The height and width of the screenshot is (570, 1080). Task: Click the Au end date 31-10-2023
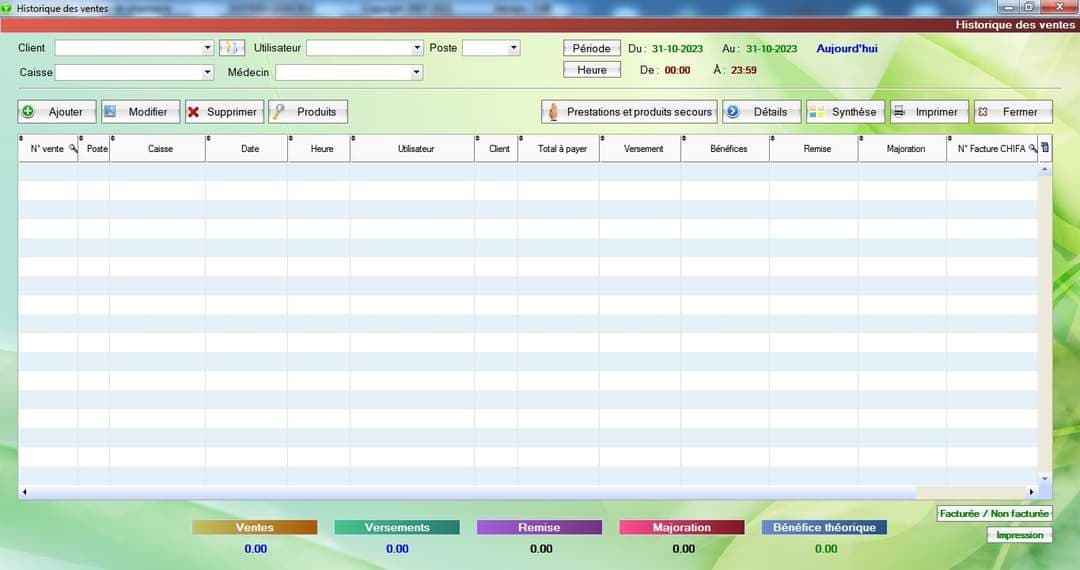771,48
